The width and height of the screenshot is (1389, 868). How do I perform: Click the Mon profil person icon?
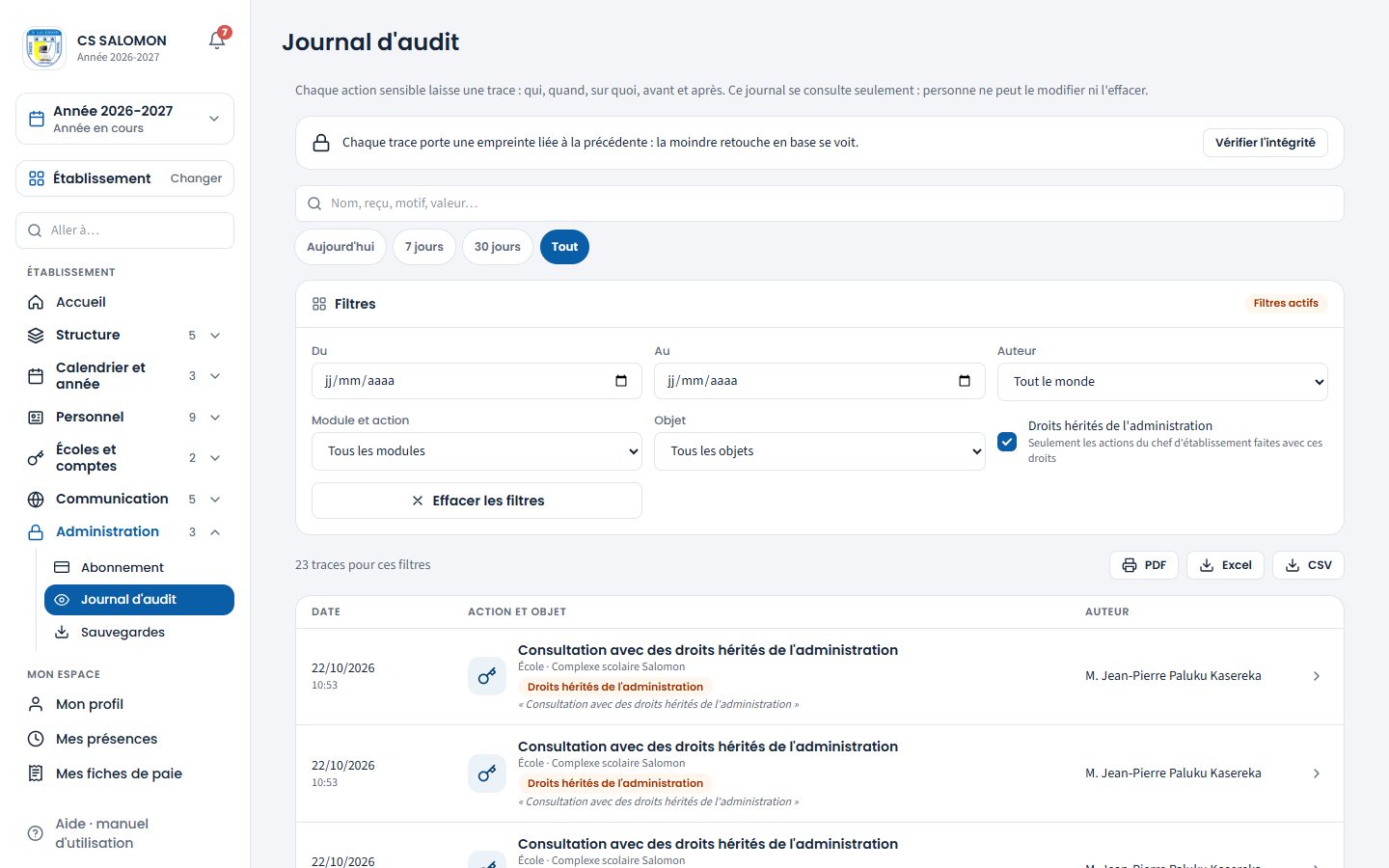[x=36, y=704]
